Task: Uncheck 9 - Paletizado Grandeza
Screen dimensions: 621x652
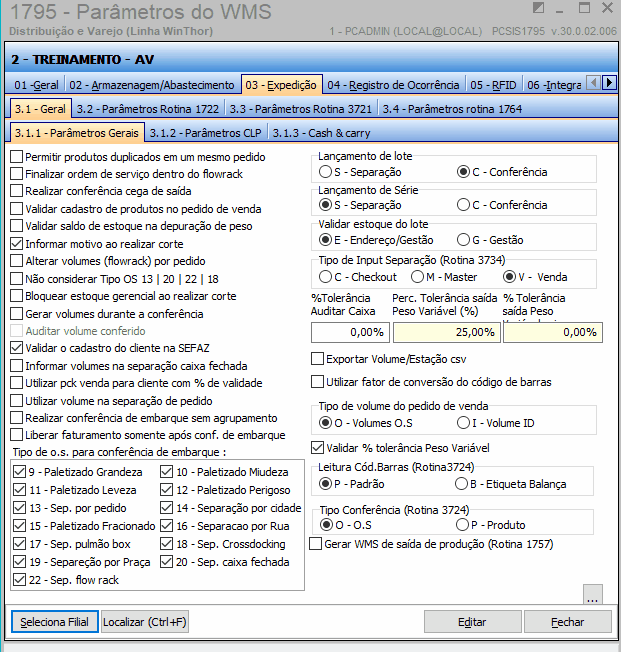Action: (x=20, y=472)
